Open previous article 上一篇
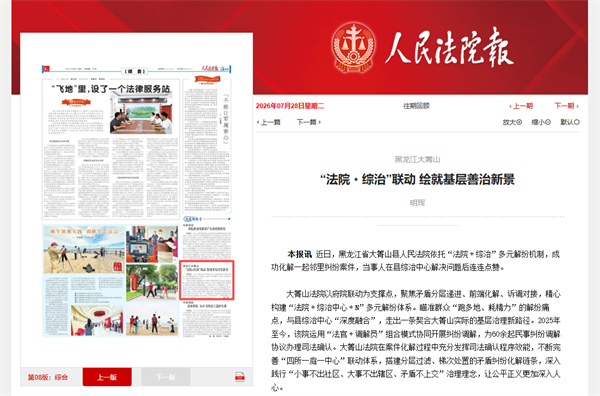 (268, 122)
